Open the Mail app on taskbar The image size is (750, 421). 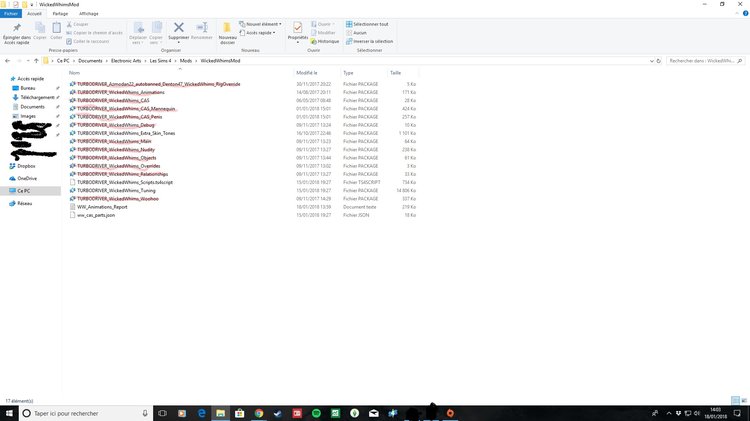click(x=374, y=413)
